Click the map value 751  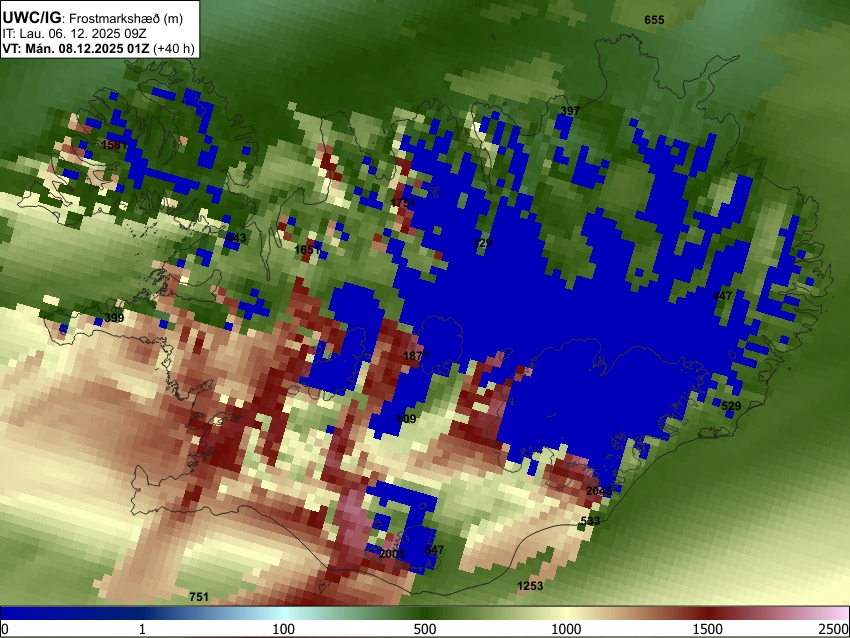198,597
